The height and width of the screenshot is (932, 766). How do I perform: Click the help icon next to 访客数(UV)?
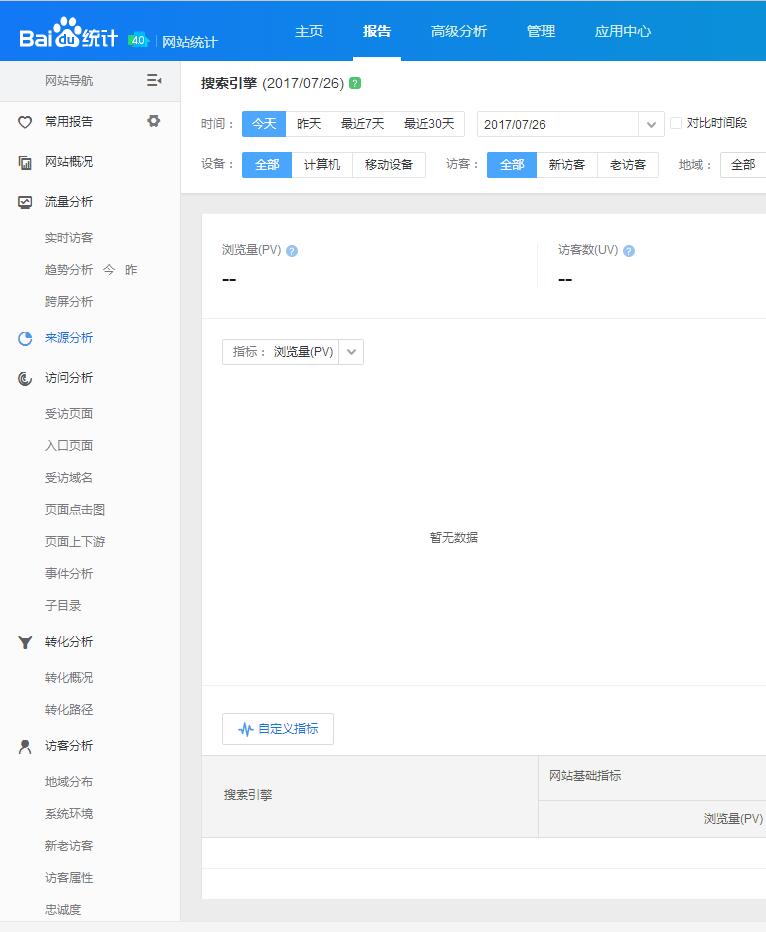click(x=629, y=251)
